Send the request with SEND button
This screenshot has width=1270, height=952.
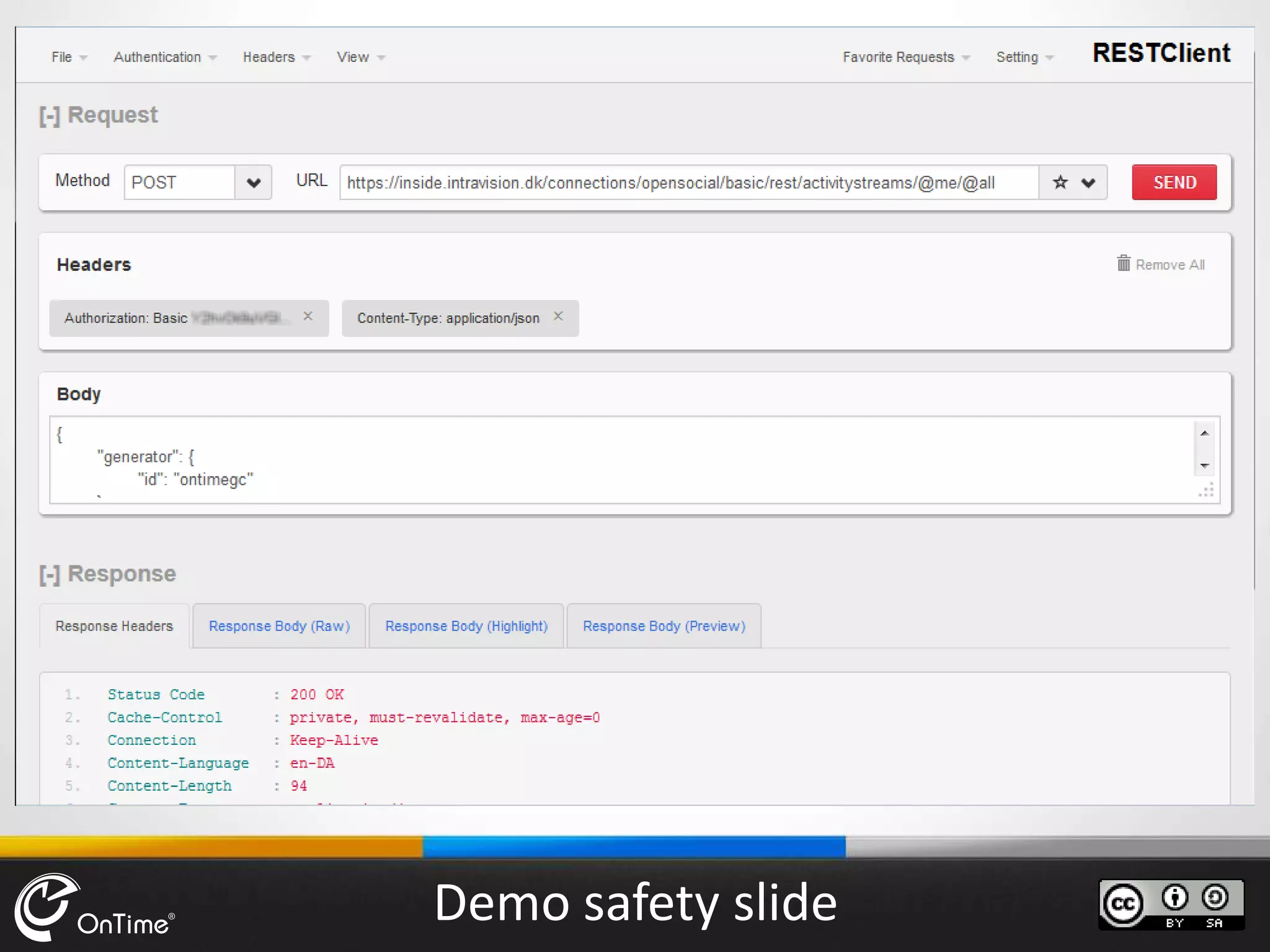1174,182
